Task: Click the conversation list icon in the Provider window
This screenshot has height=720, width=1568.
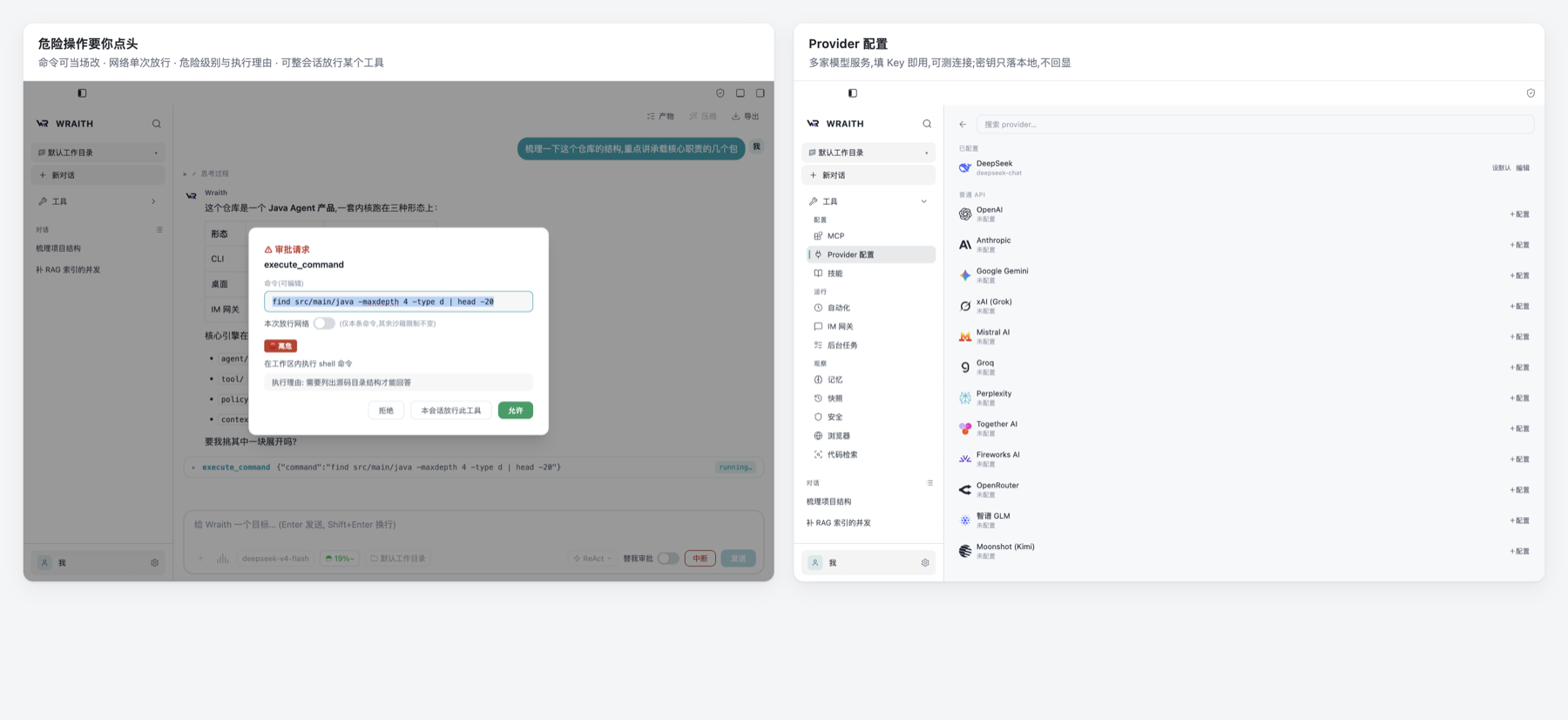Action: [929, 483]
